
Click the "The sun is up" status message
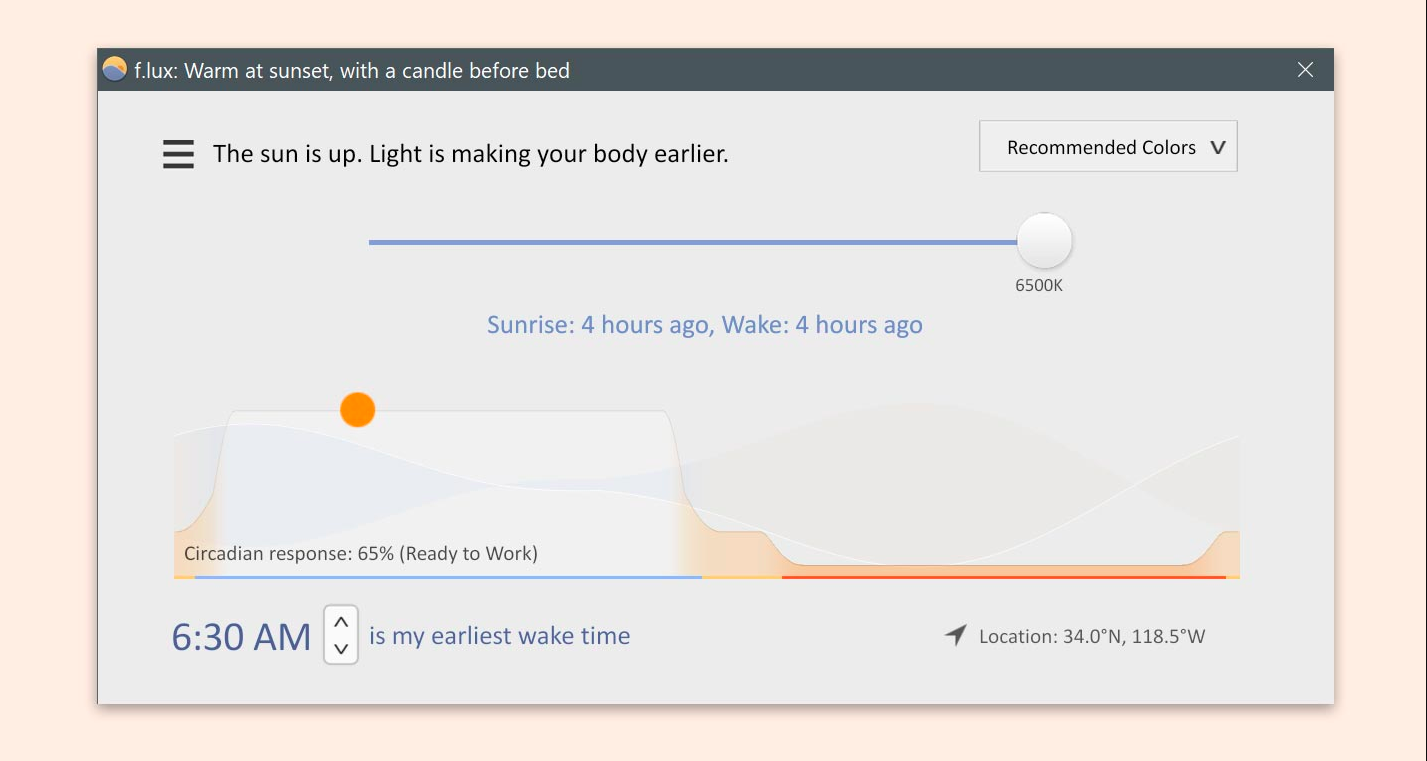click(470, 154)
